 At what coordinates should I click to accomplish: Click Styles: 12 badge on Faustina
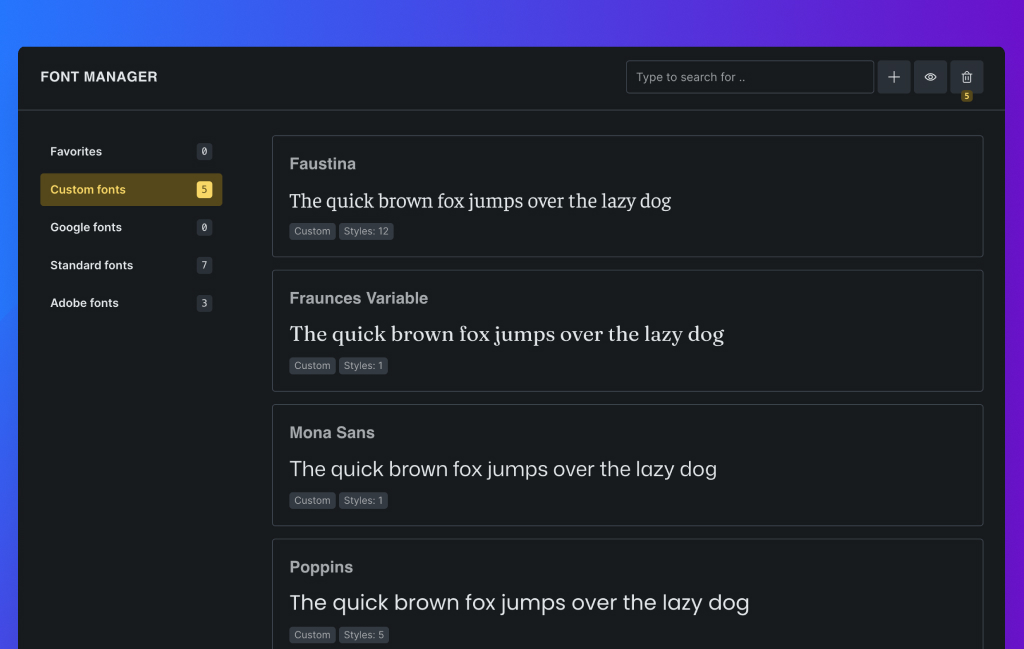[x=367, y=231]
